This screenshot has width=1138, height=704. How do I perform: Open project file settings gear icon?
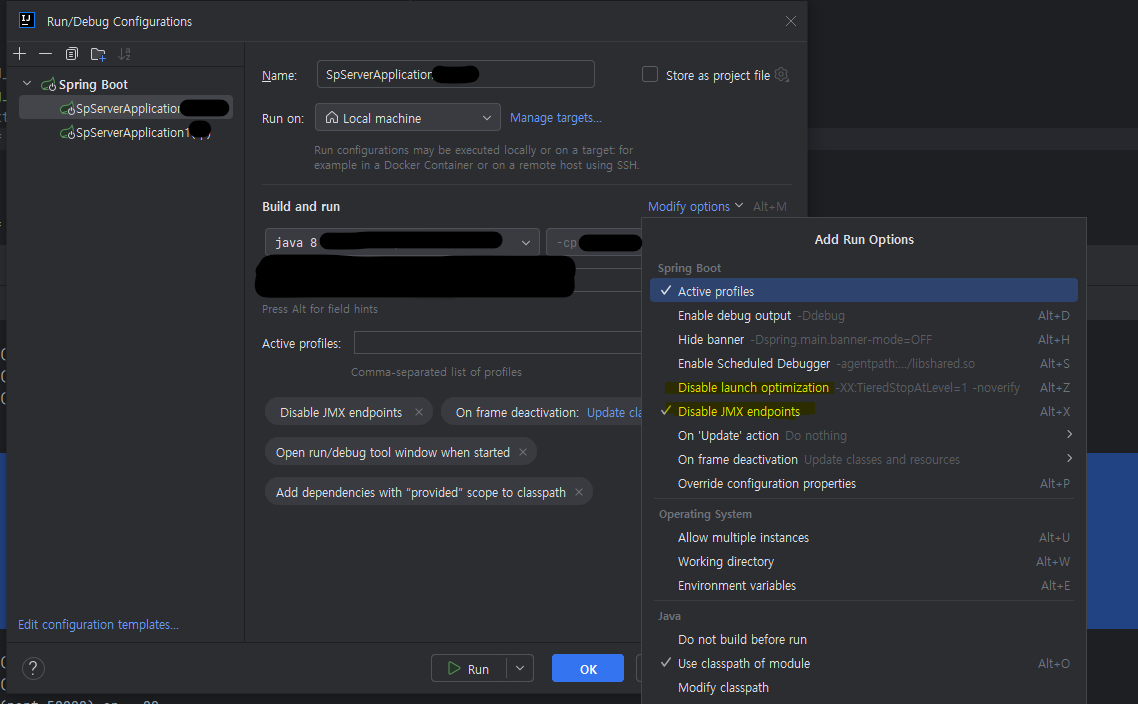pos(782,75)
